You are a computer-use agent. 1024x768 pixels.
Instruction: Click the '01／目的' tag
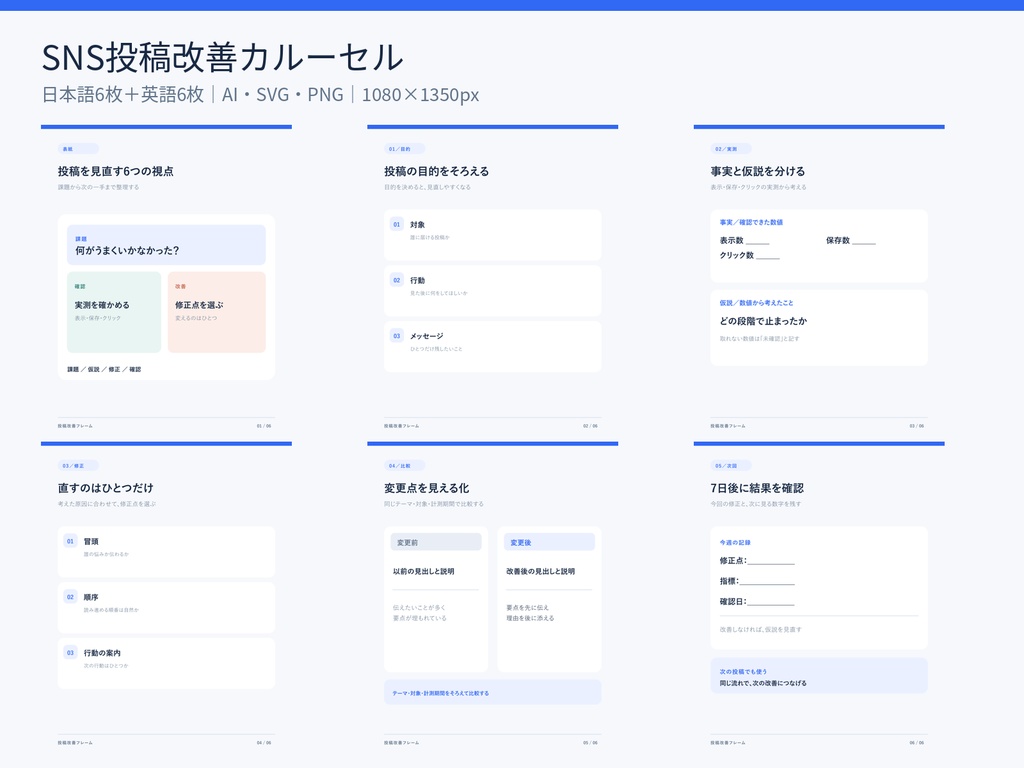click(x=404, y=149)
